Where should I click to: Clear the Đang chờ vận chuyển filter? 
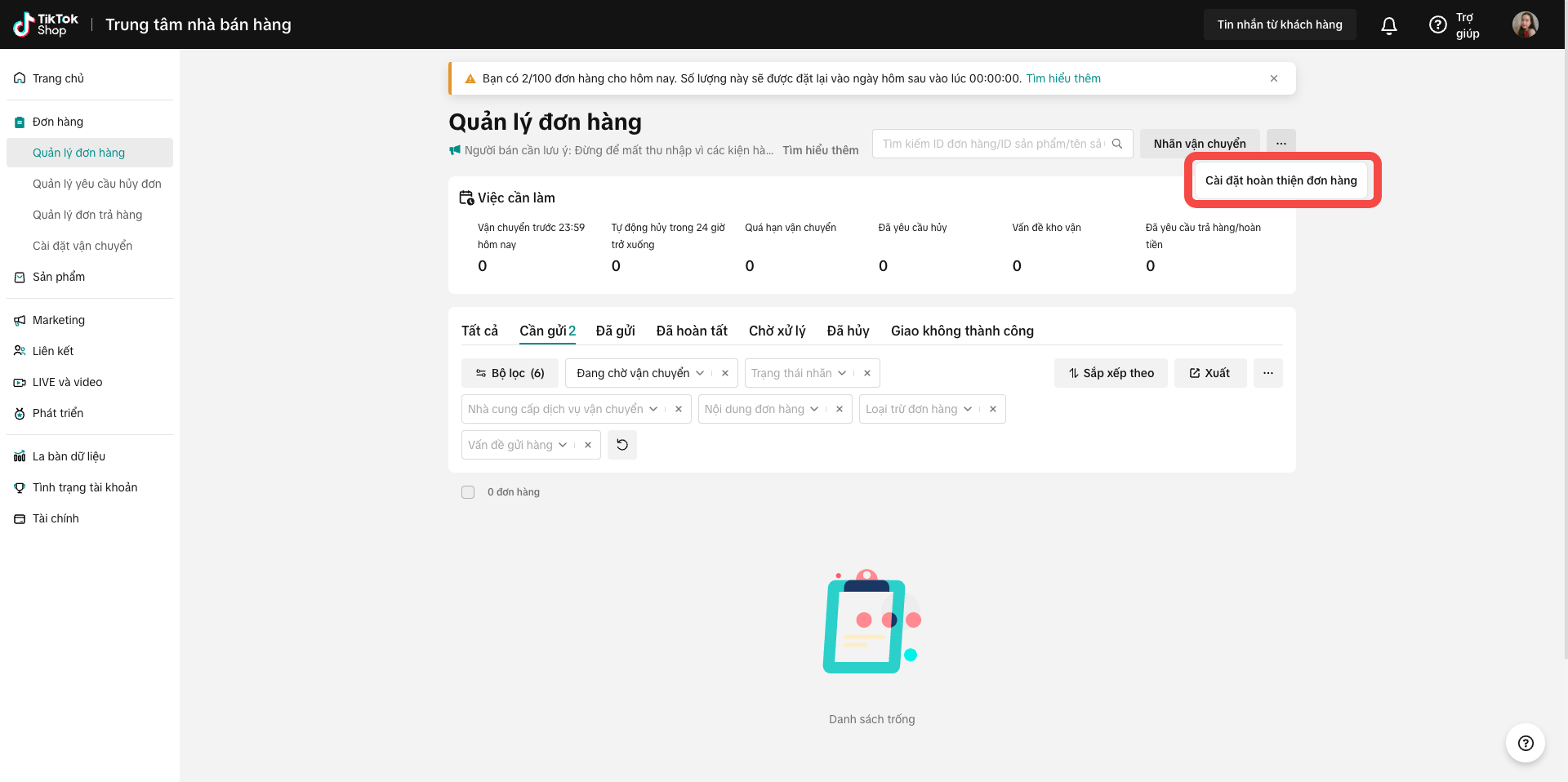tap(724, 373)
